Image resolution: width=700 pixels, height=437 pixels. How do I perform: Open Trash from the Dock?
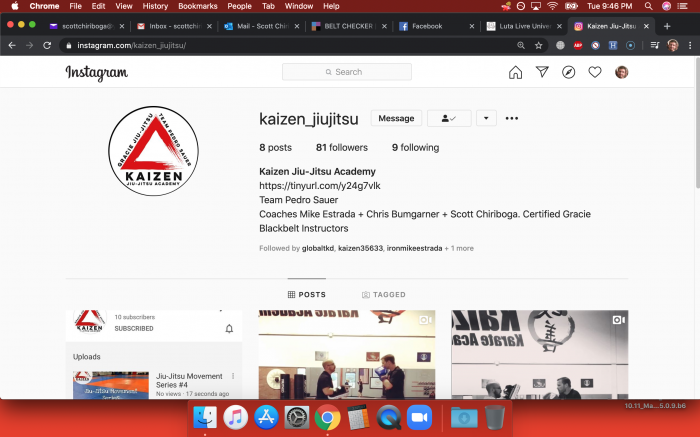(x=494, y=417)
